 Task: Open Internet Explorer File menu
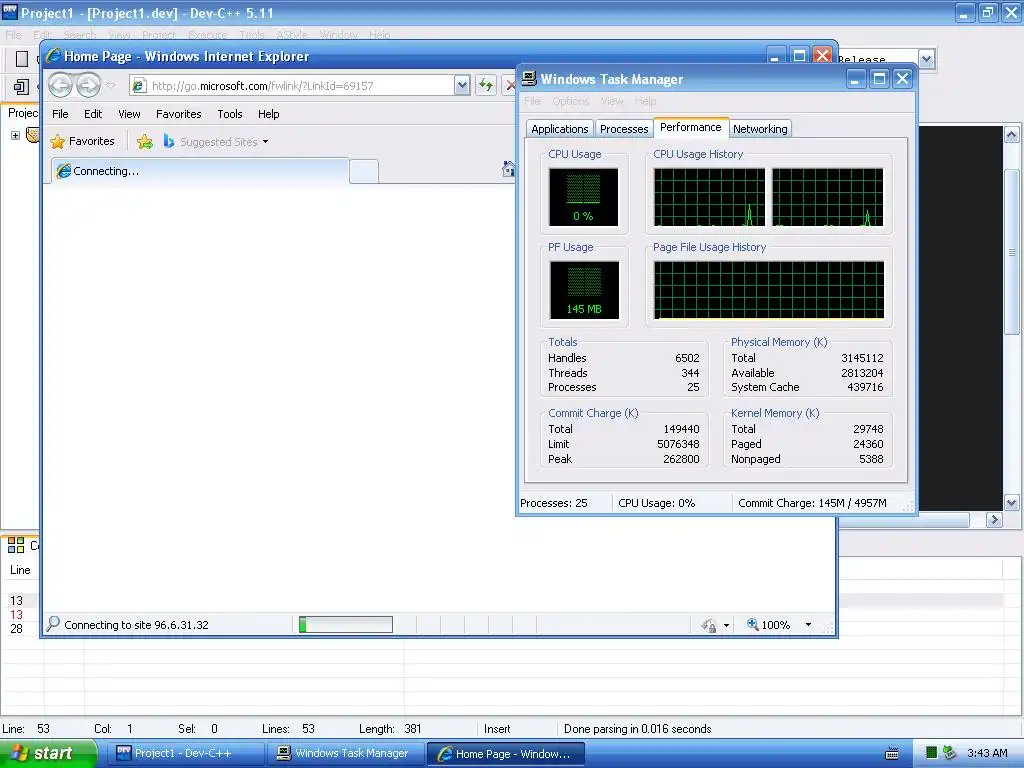coord(60,114)
